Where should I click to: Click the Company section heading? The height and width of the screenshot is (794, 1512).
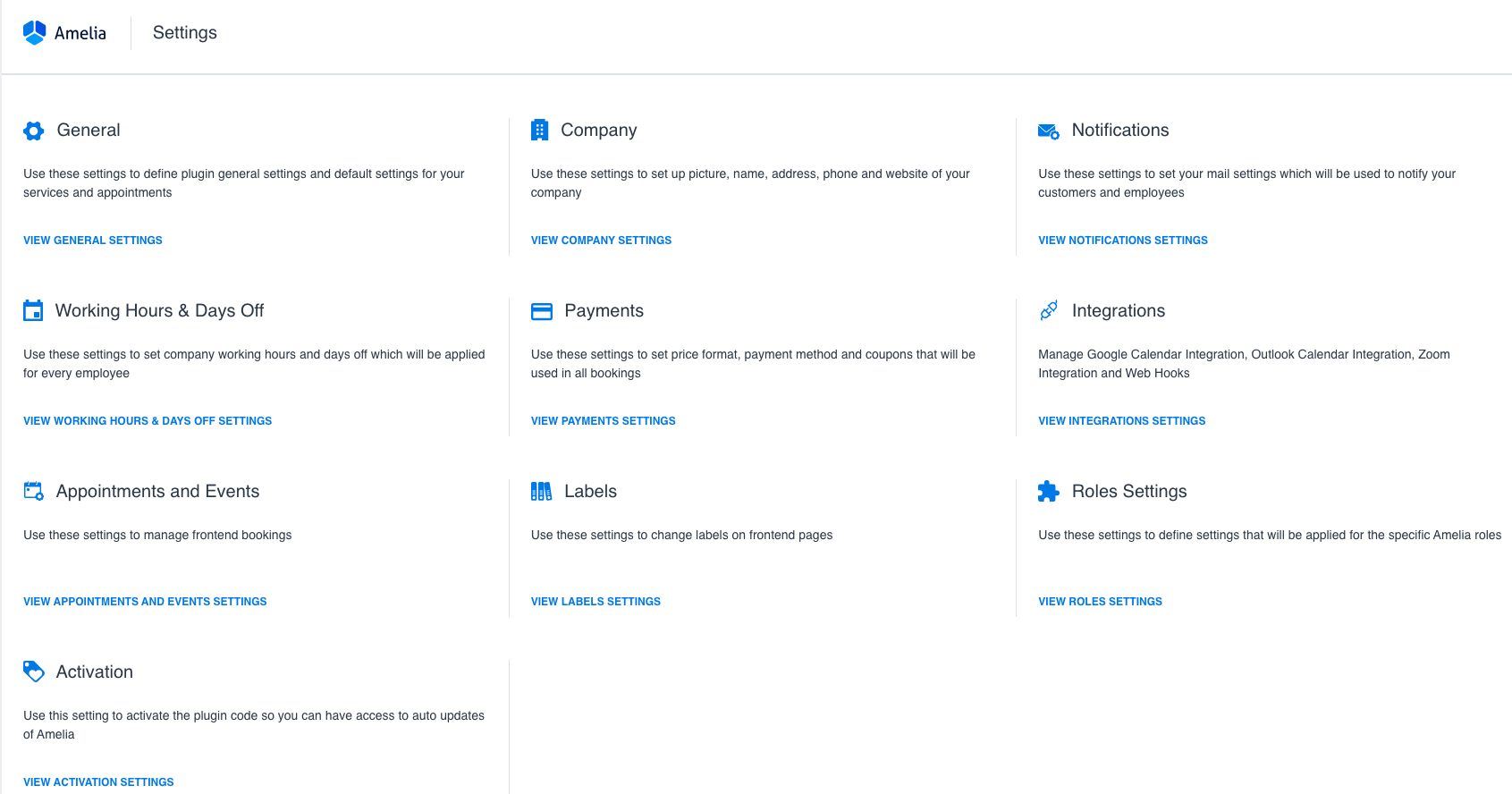[599, 131]
